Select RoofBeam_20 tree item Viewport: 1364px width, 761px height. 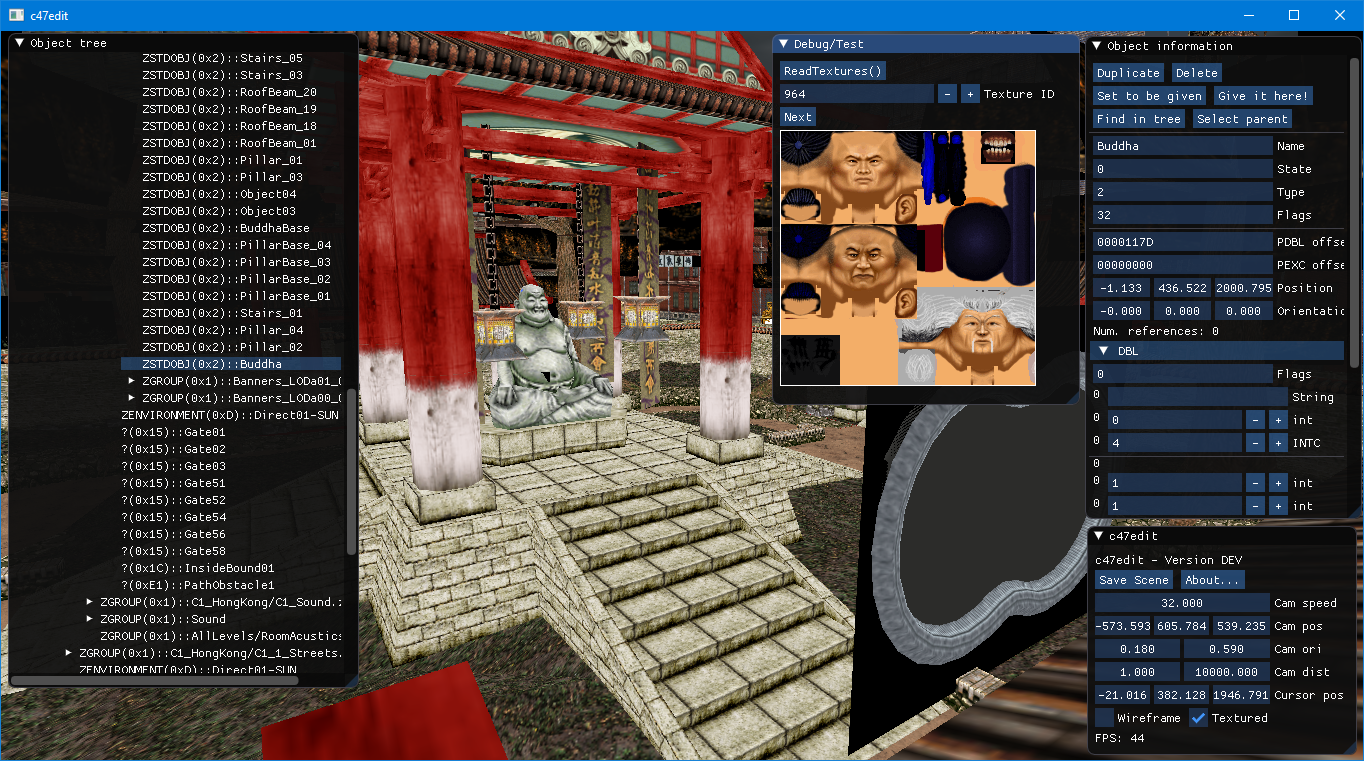[x=229, y=92]
